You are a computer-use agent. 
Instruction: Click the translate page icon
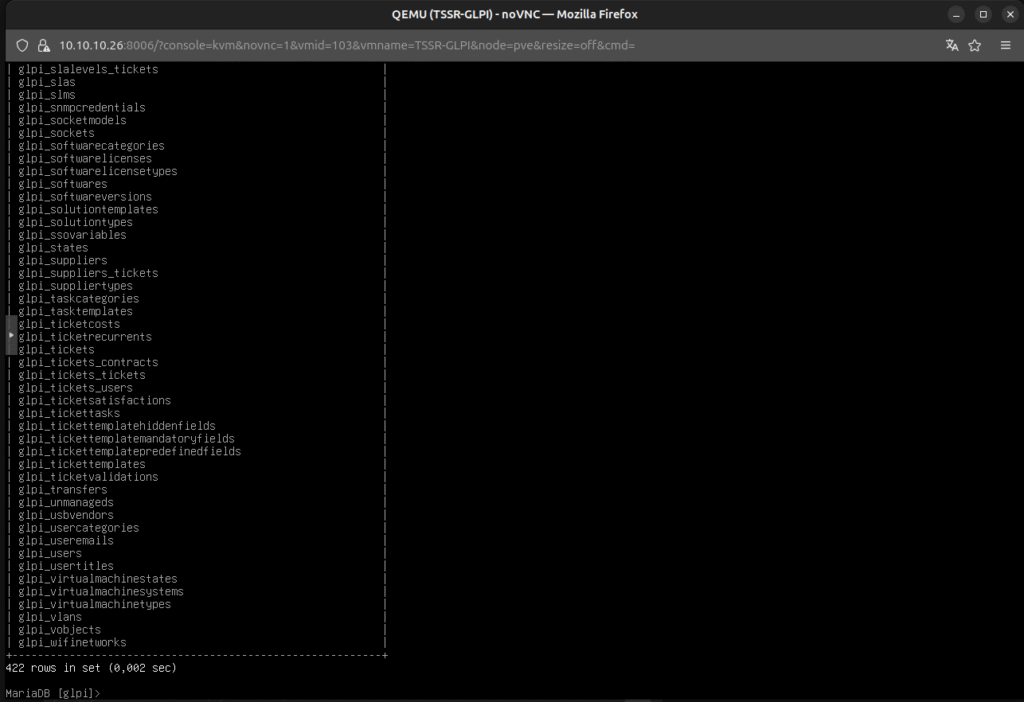pyautogui.click(x=952, y=46)
